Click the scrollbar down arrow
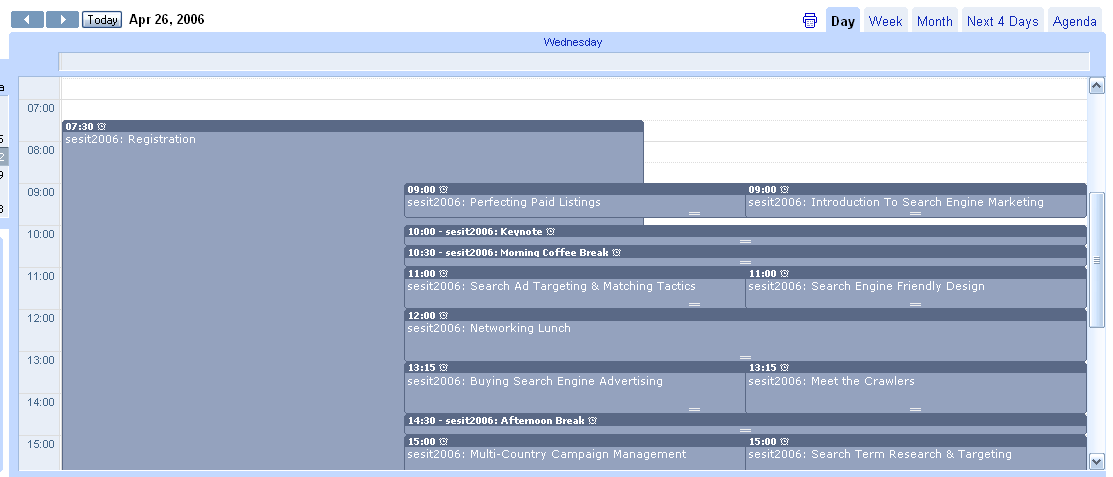This screenshot has width=1113, height=477. [x=1096, y=461]
